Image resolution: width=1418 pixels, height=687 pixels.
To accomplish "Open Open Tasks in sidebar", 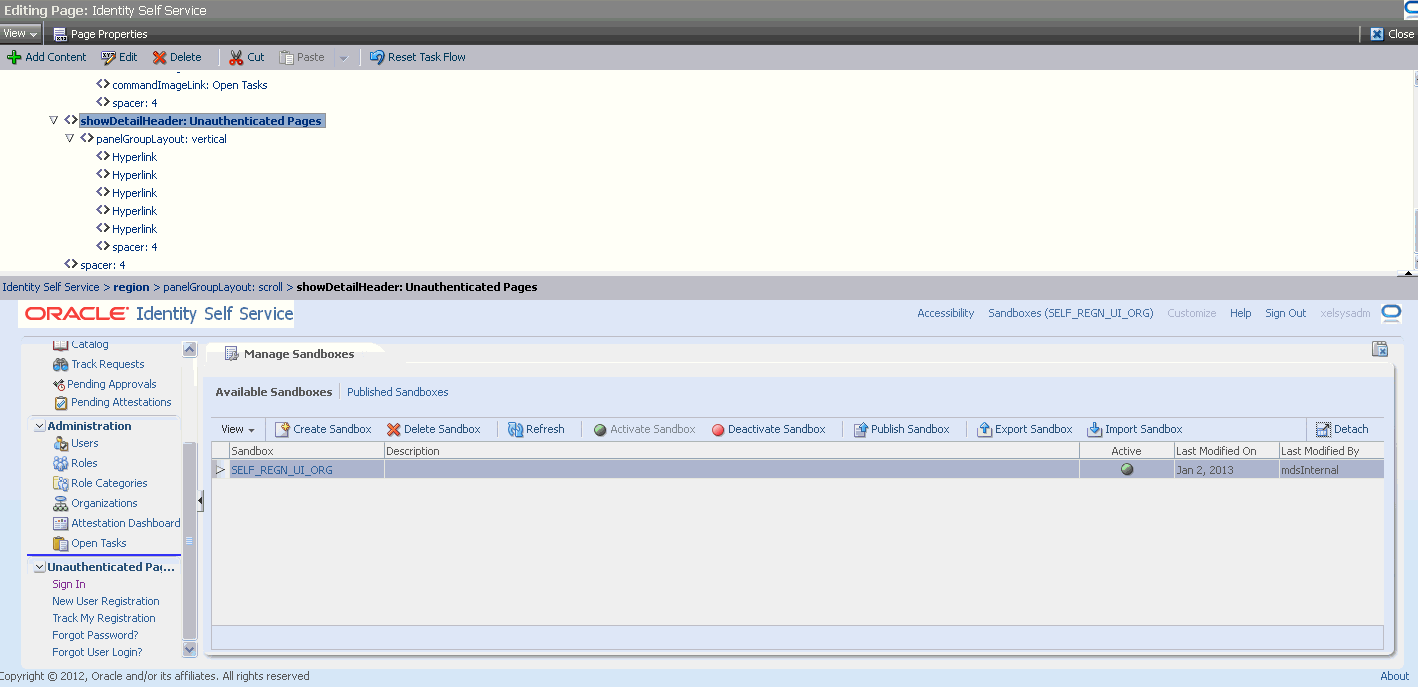I will [98, 543].
